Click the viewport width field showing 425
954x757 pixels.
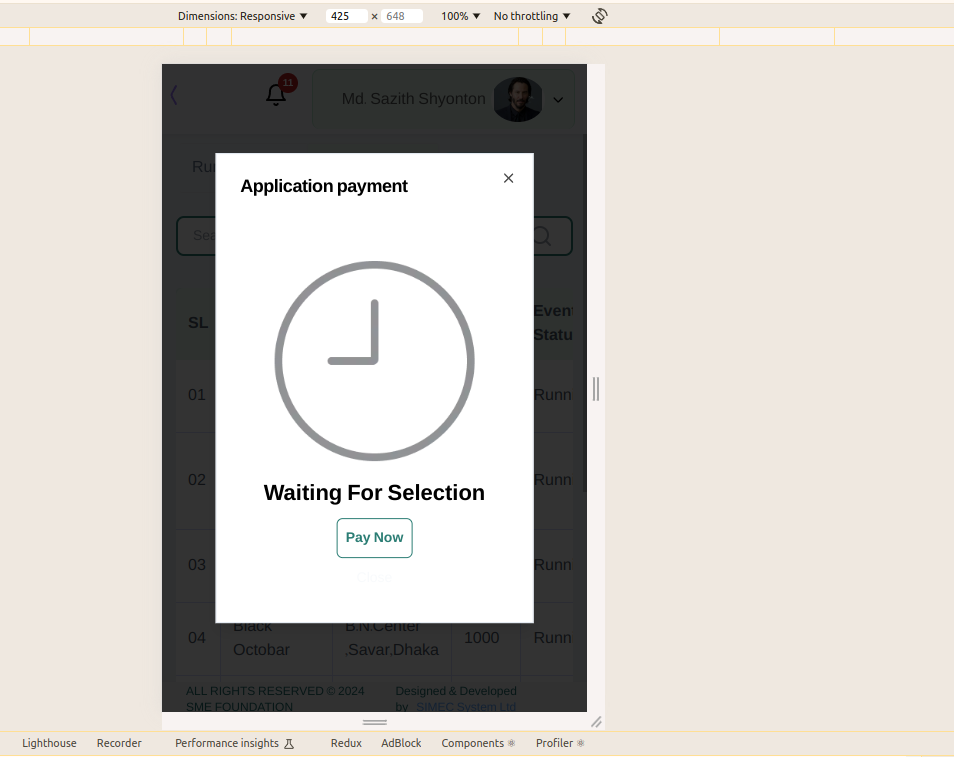pos(346,16)
